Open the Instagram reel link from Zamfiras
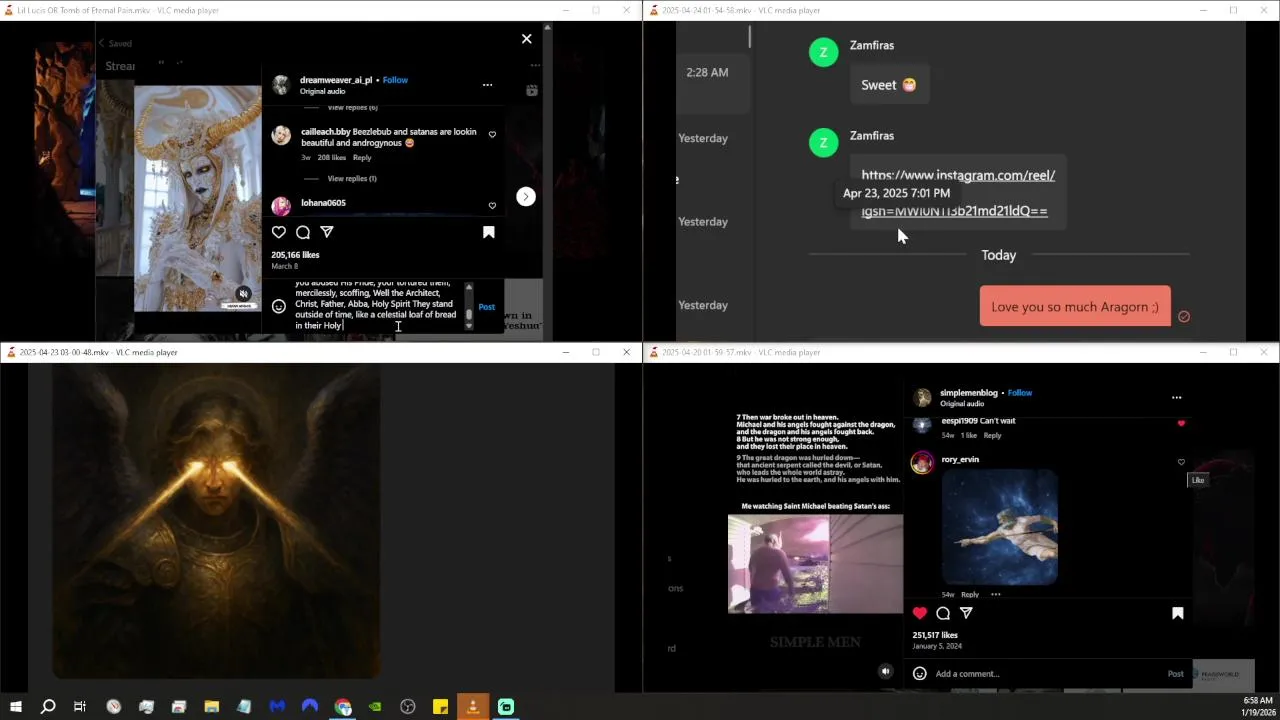Image resolution: width=1280 pixels, height=720 pixels. pyautogui.click(x=956, y=192)
